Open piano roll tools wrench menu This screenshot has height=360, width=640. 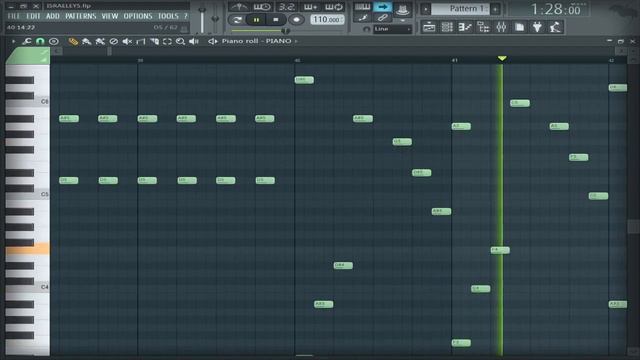tap(27, 41)
